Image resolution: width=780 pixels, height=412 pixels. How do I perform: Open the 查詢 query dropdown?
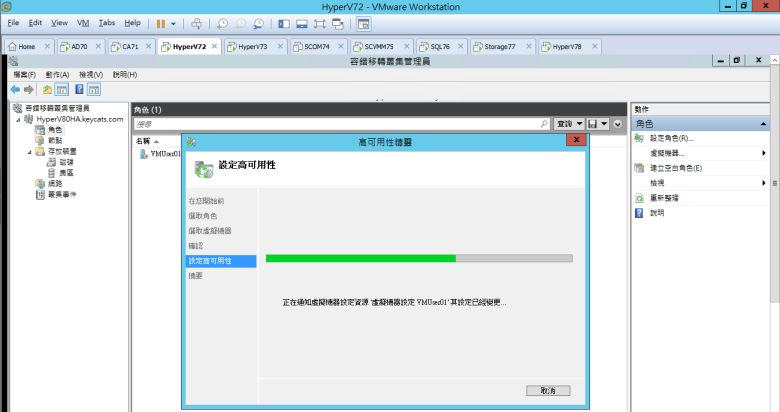[x=570, y=123]
